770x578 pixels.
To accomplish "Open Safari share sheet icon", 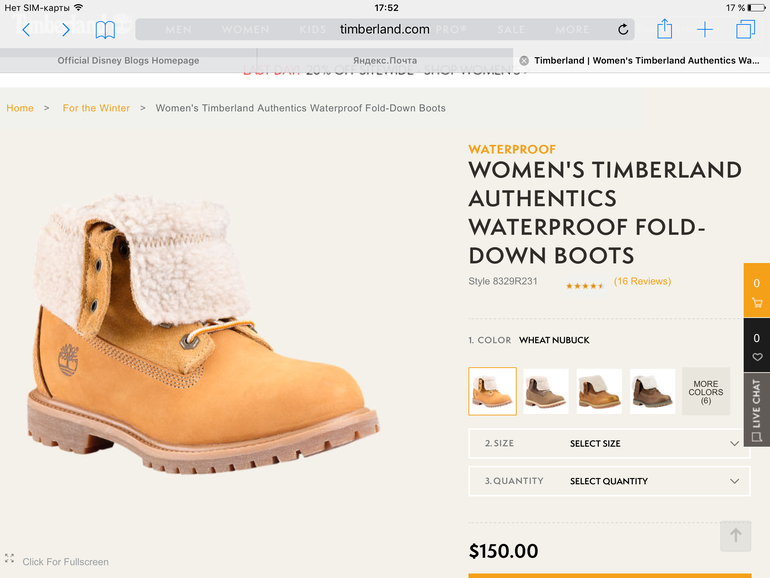I will coord(664,29).
